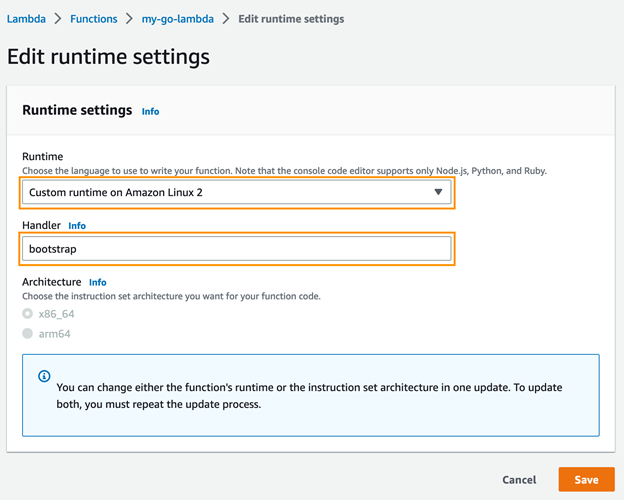Open the my-go-lambda breadcrumb link
Viewport: 624px width, 500px height.
177,19
